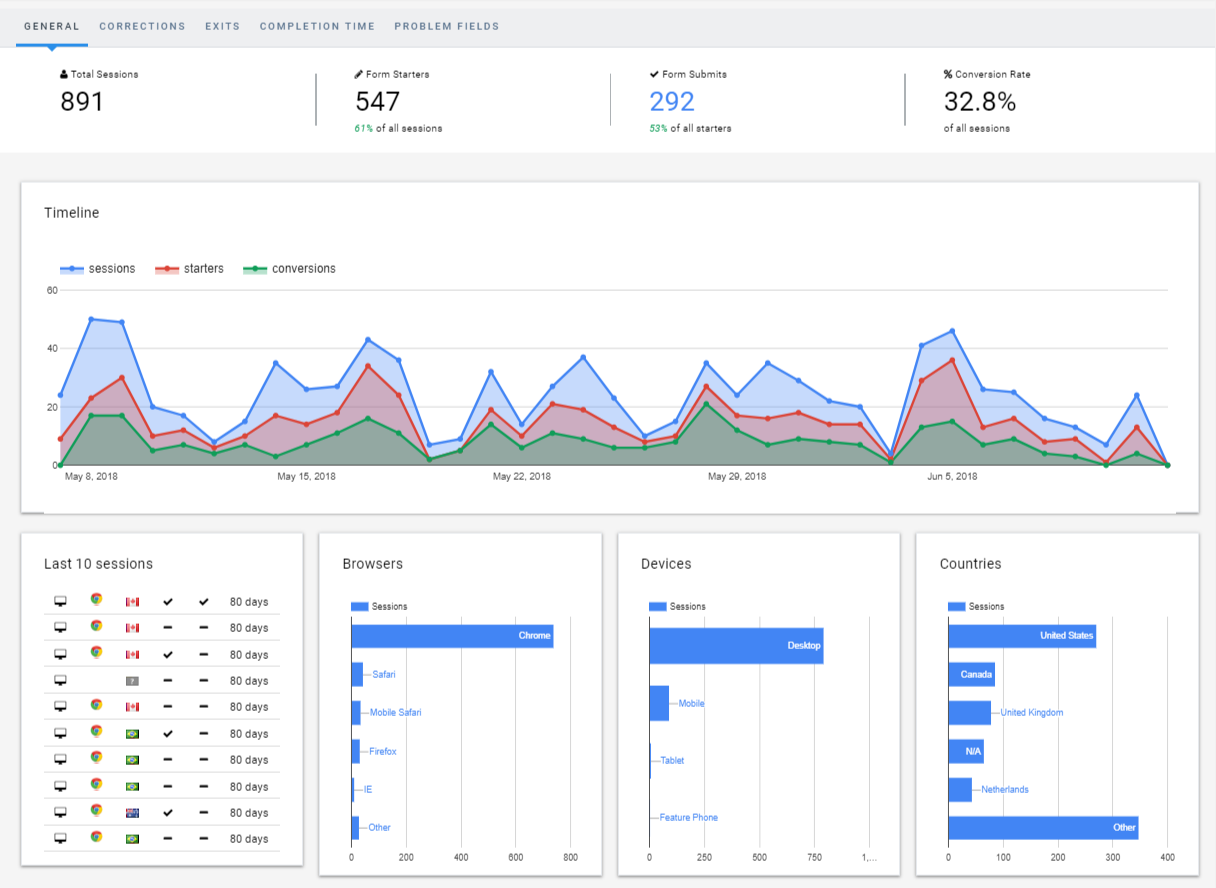Click the Mobile label in the Devices chart

tap(691, 704)
